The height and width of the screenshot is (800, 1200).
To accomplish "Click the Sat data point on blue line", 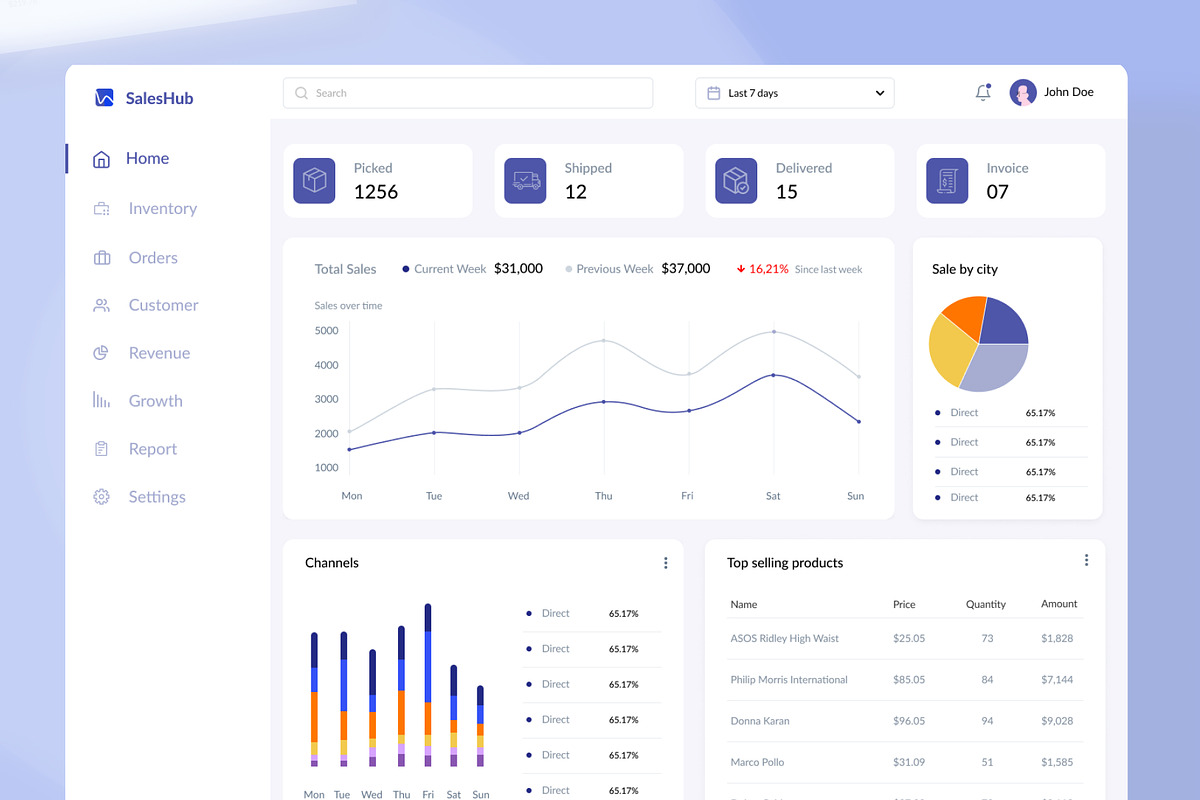I will pyautogui.click(x=773, y=375).
